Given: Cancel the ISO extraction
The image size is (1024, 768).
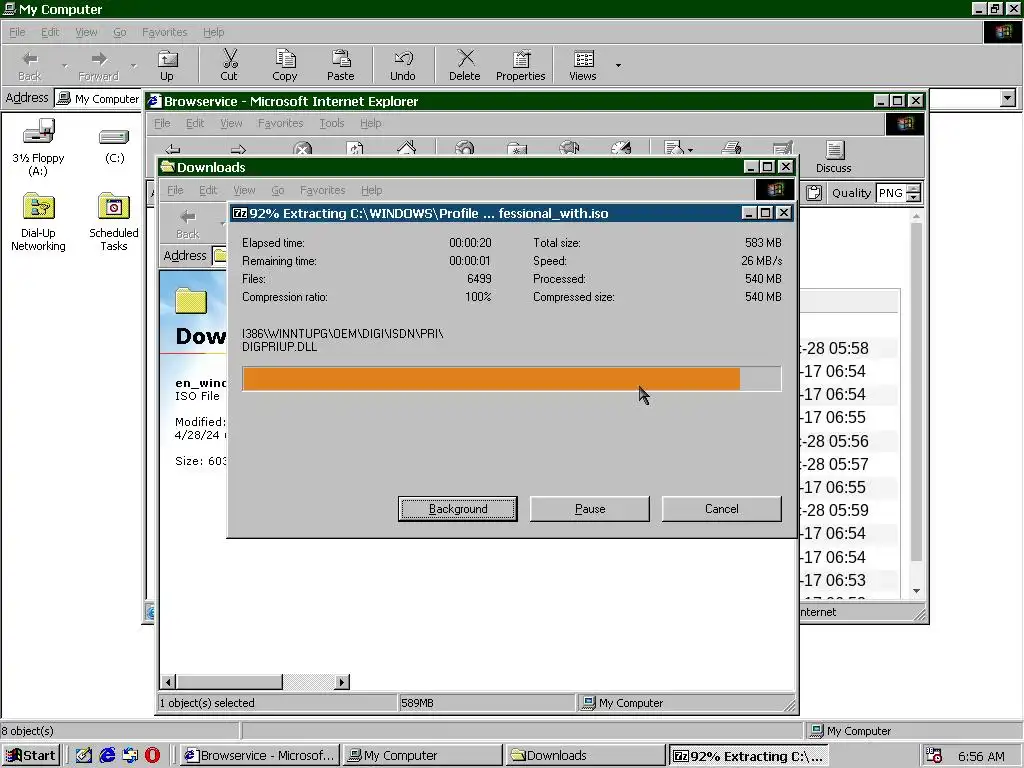Looking at the screenshot, I should point(722,509).
